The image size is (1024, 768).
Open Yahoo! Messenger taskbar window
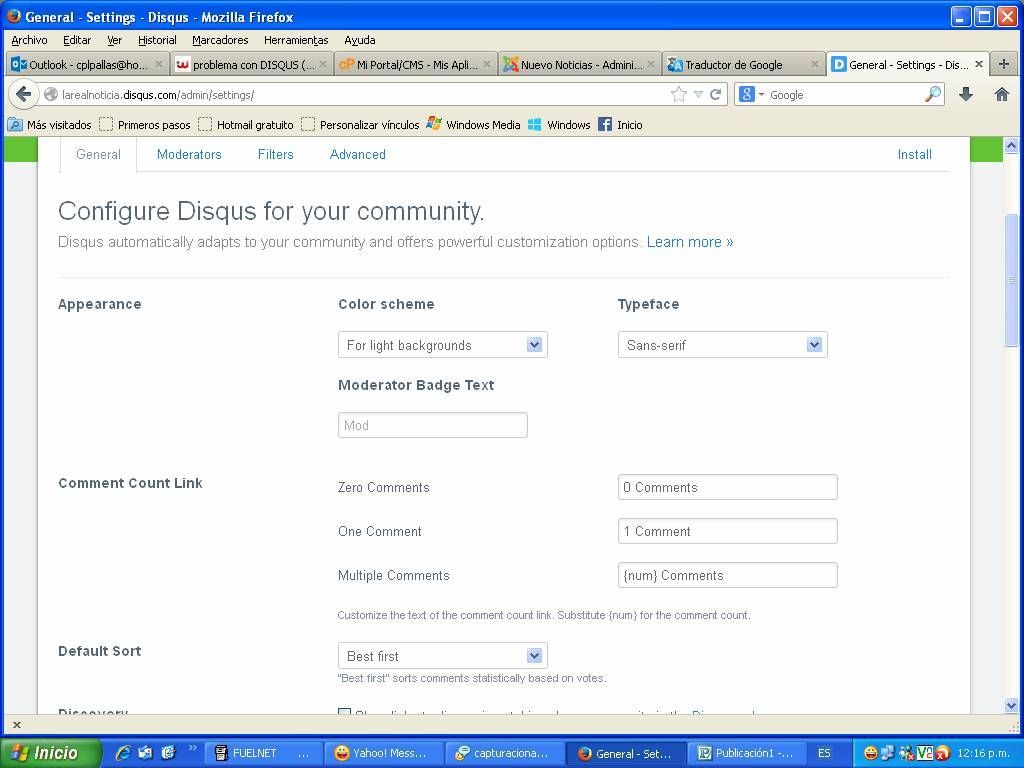[383, 753]
